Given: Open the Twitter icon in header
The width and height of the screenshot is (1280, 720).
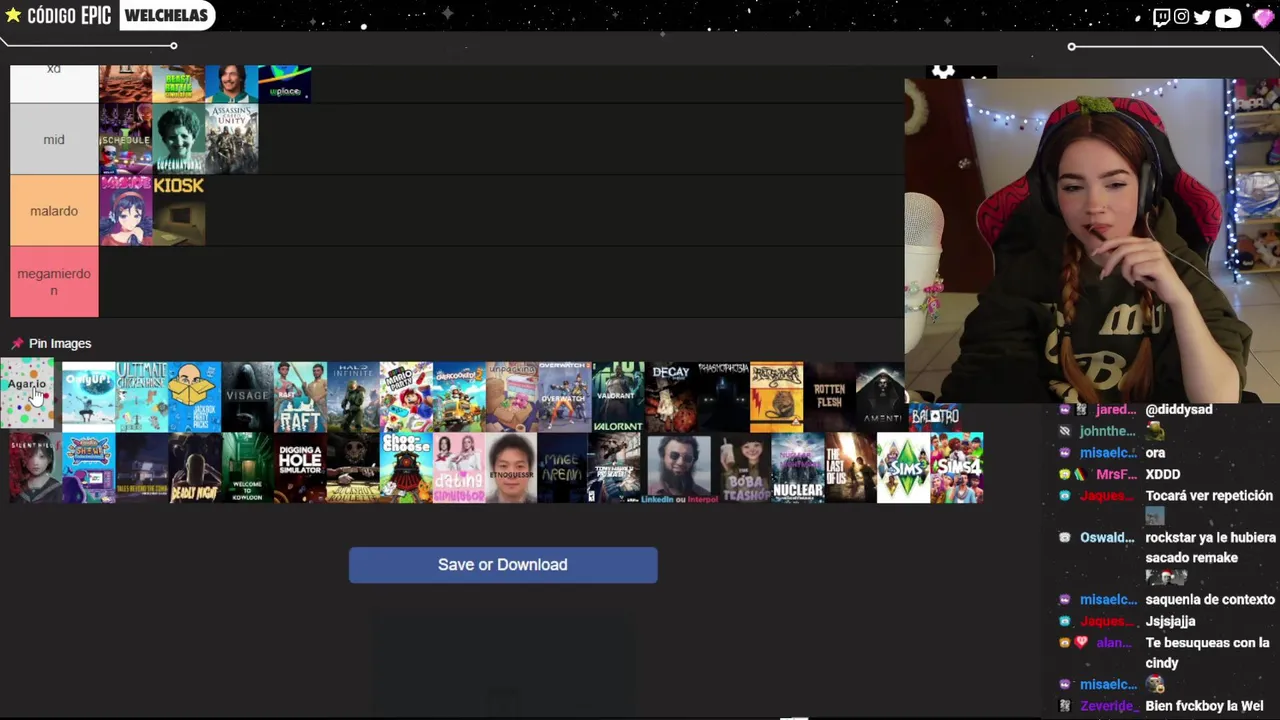Looking at the screenshot, I should point(1202,17).
